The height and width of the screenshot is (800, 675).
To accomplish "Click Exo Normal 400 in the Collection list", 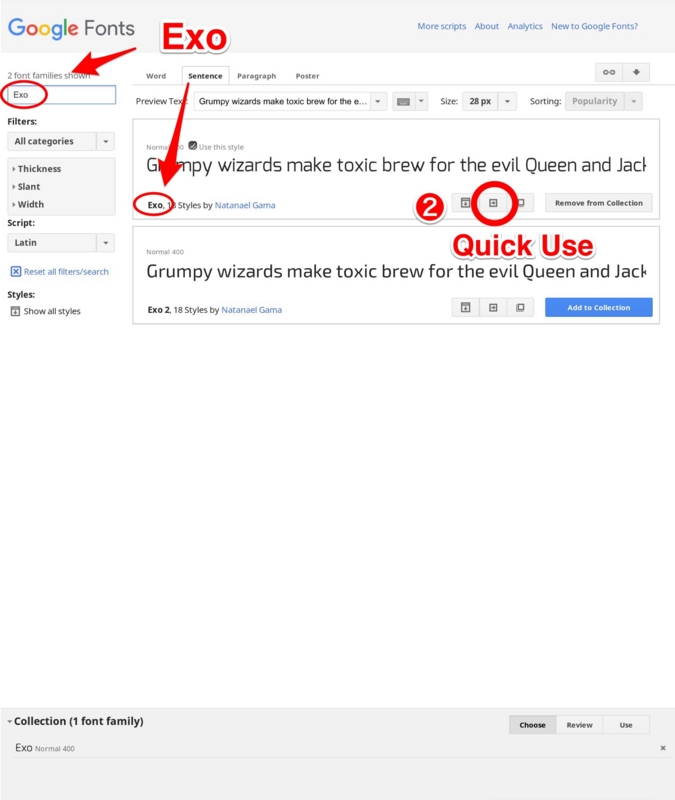I will [x=45, y=748].
